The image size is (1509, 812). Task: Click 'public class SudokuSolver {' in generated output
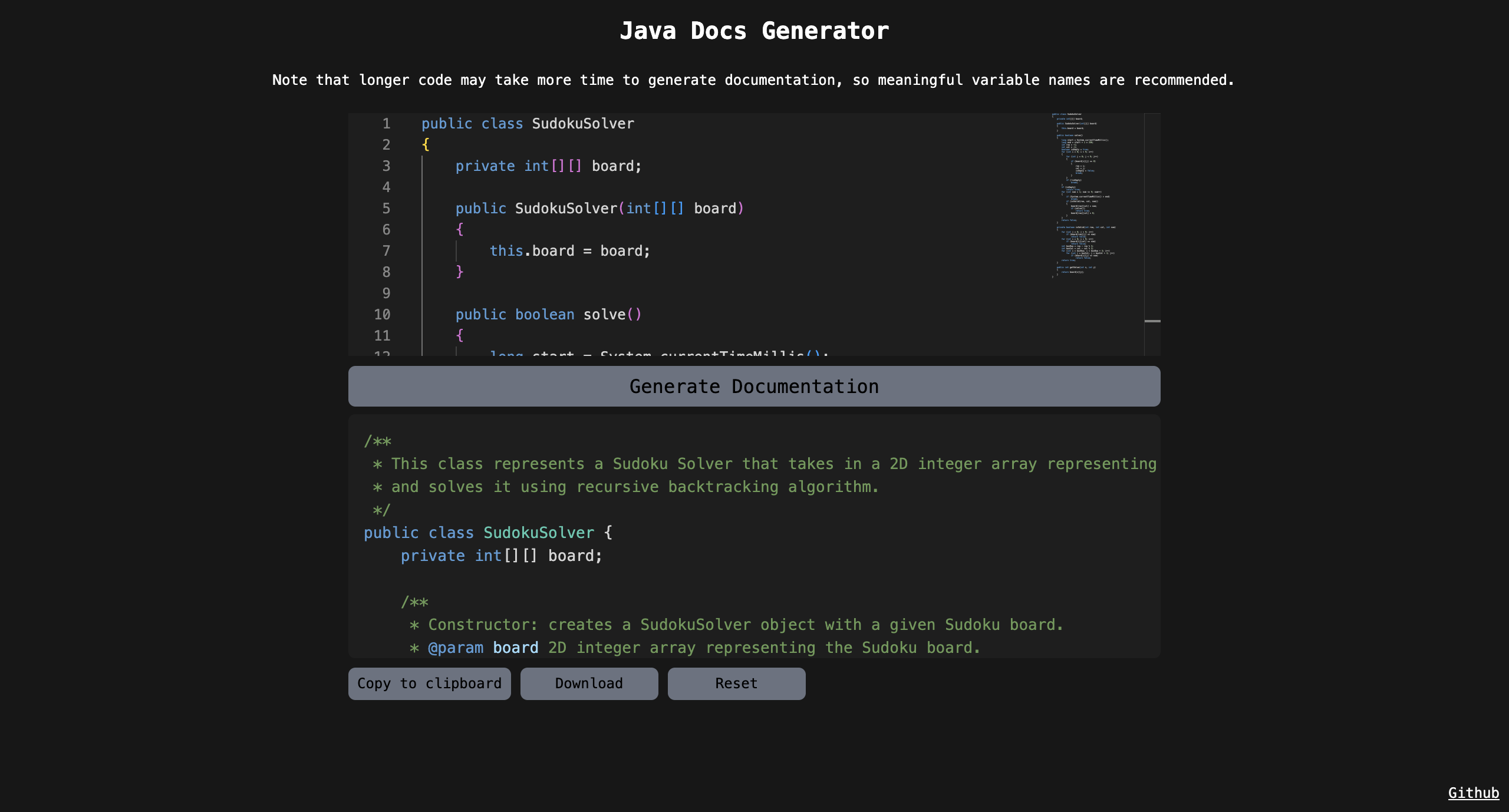click(487, 533)
